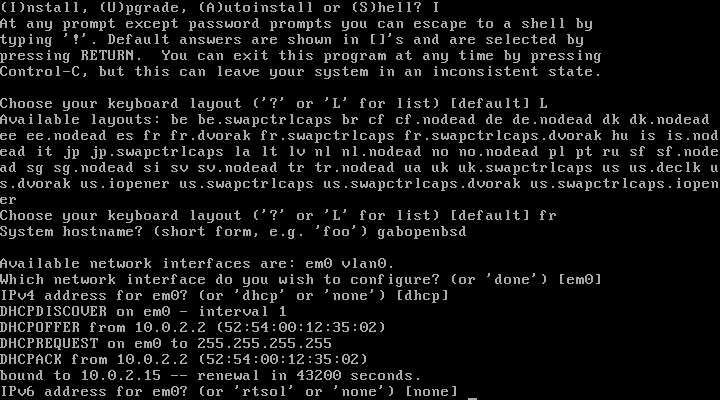Click the '(S)hell?' option text
Image resolution: width=720 pixels, height=400 pixels.
pyautogui.click(x=387, y=7)
